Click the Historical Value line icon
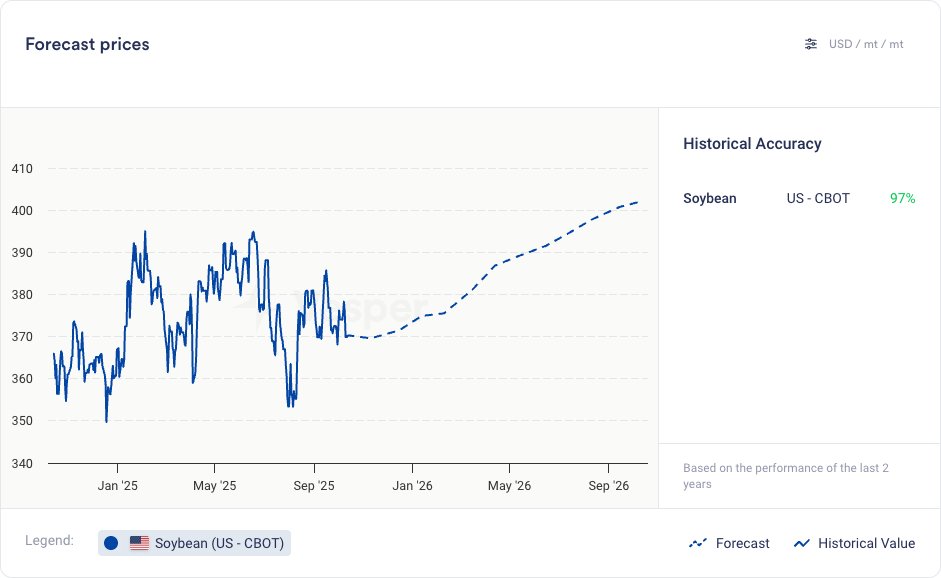Image resolution: width=941 pixels, height=578 pixels. pyautogui.click(x=801, y=543)
